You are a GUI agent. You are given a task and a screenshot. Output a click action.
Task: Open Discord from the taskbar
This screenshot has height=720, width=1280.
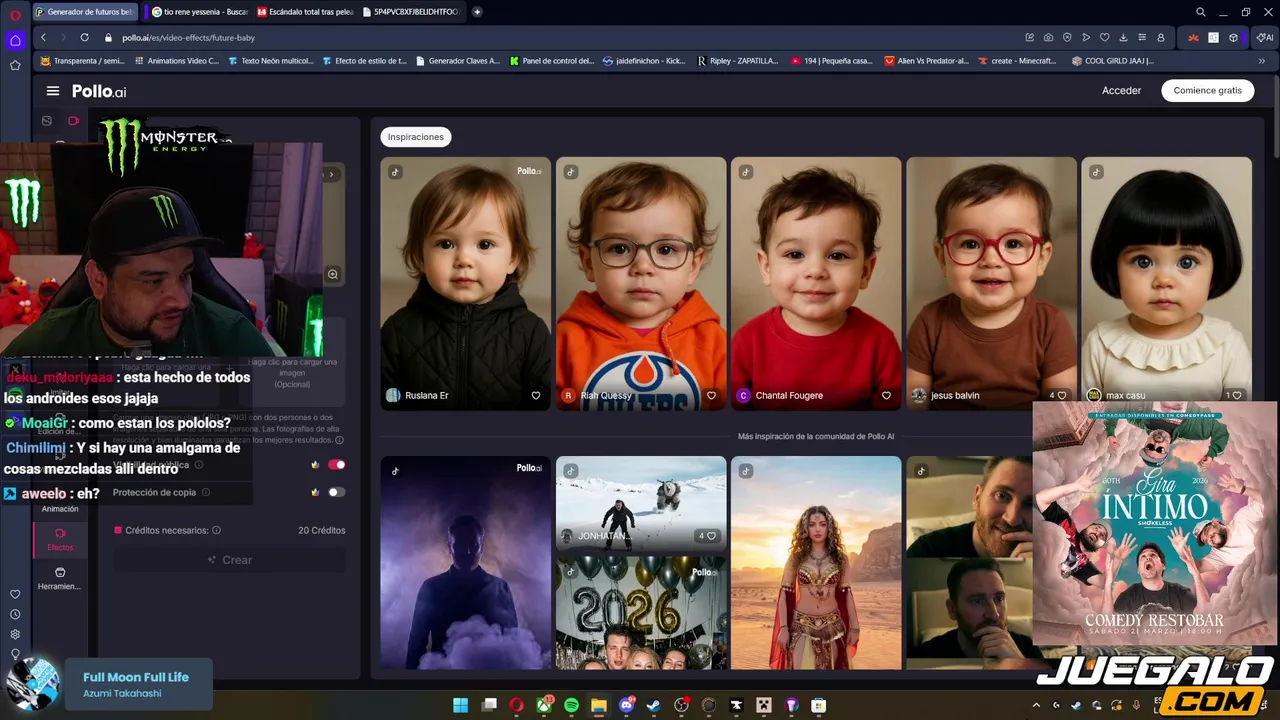click(626, 705)
